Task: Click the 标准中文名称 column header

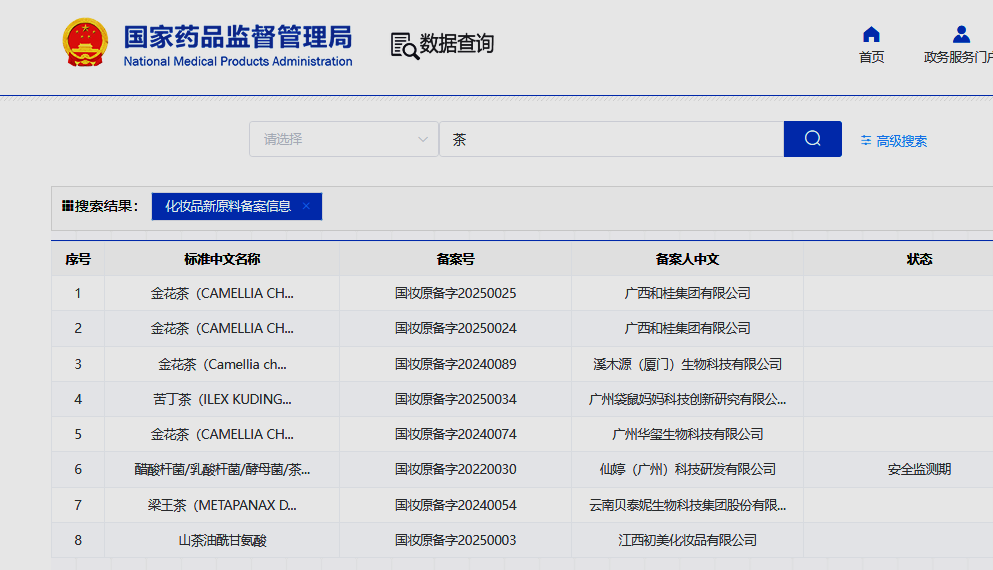Action: 222,259
